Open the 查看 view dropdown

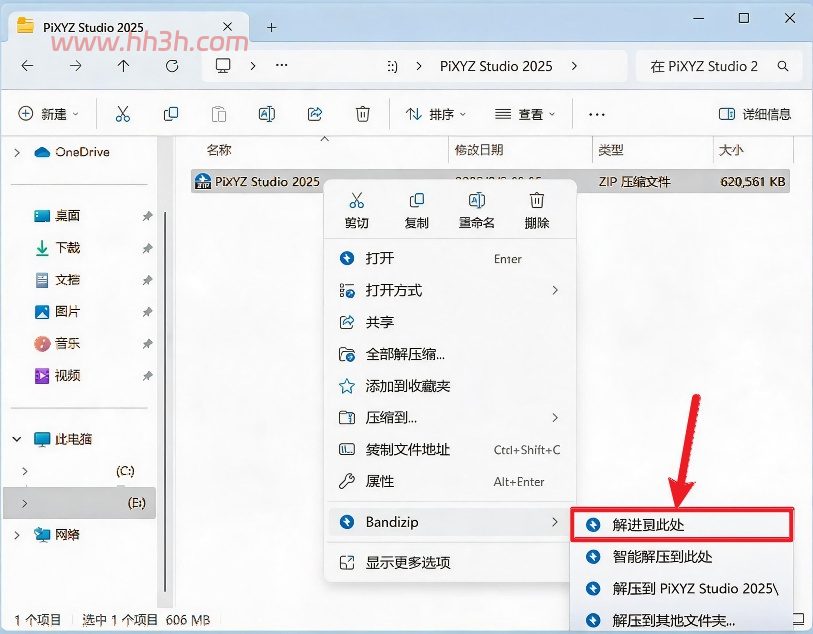(524, 114)
